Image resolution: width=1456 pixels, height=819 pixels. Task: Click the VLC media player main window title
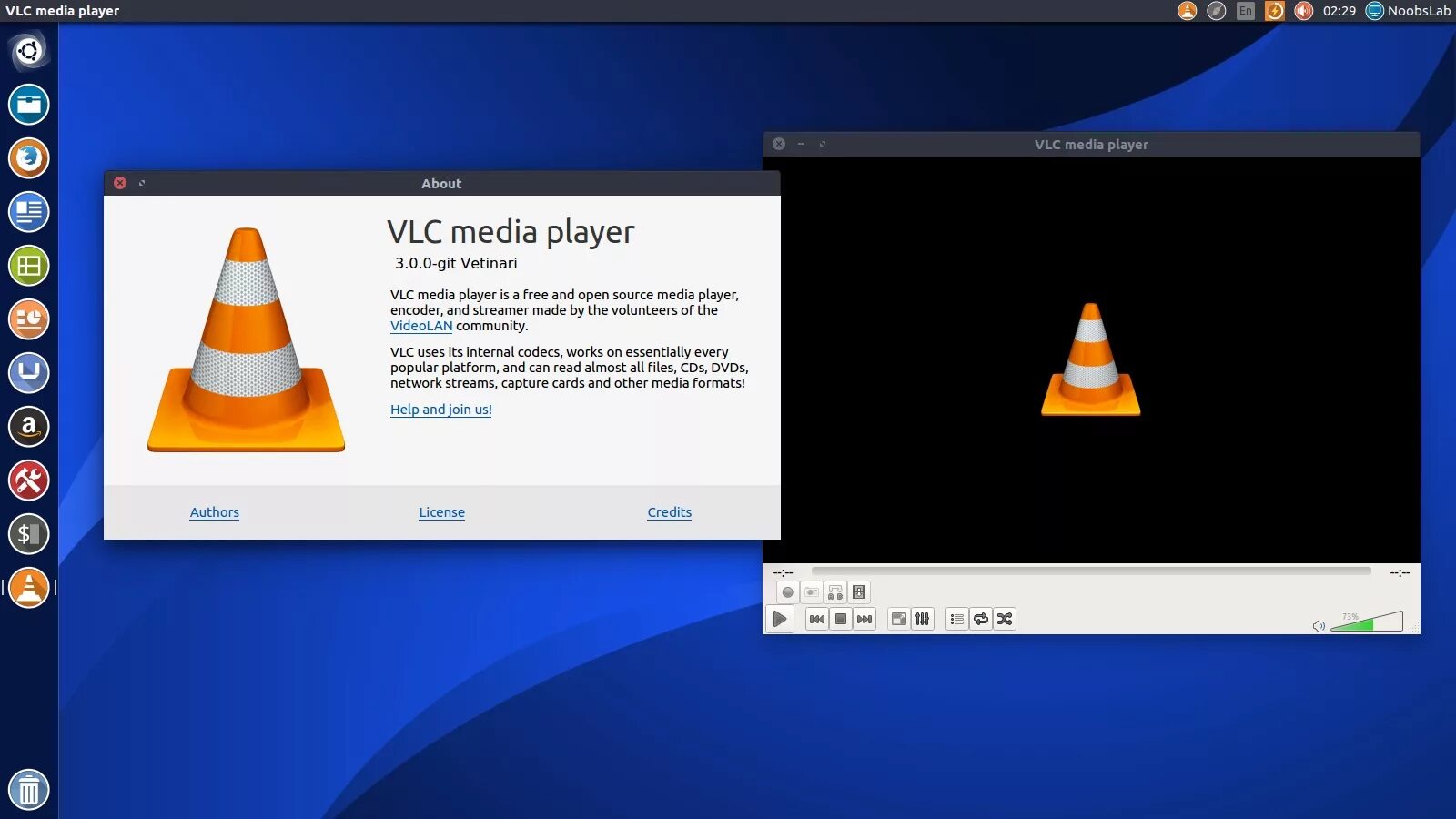tap(1091, 145)
